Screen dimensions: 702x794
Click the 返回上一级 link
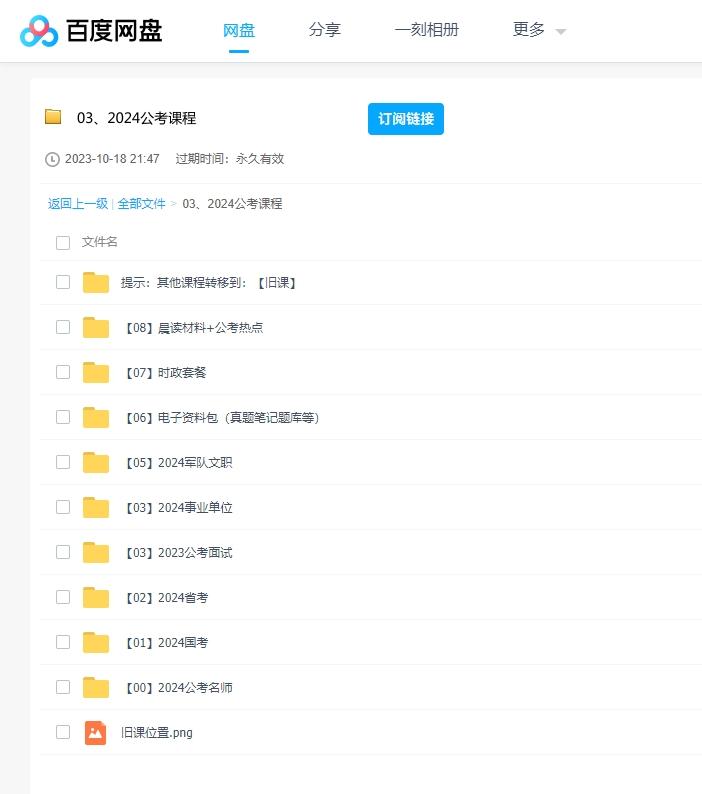[x=77, y=204]
